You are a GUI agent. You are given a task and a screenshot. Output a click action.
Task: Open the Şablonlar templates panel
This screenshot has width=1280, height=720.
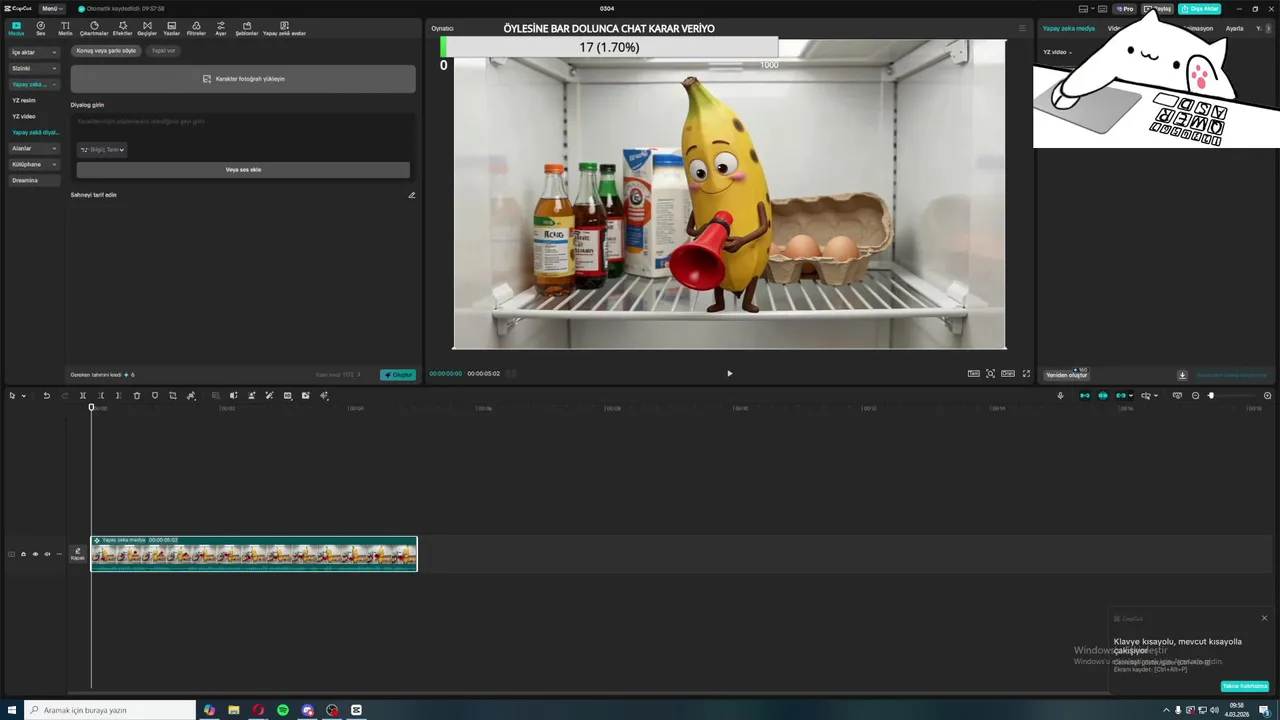tap(246, 28)
